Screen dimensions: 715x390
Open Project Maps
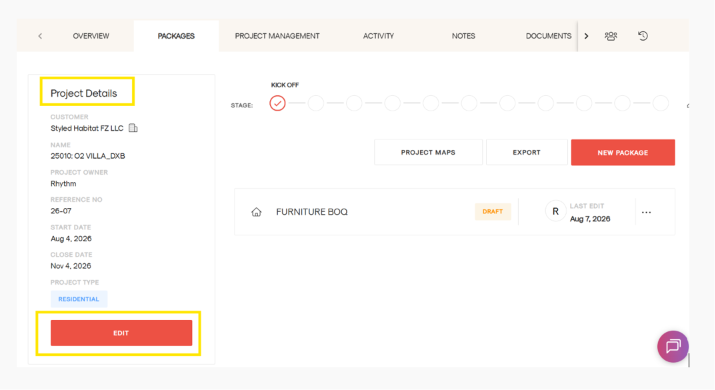tap(428, 152)
